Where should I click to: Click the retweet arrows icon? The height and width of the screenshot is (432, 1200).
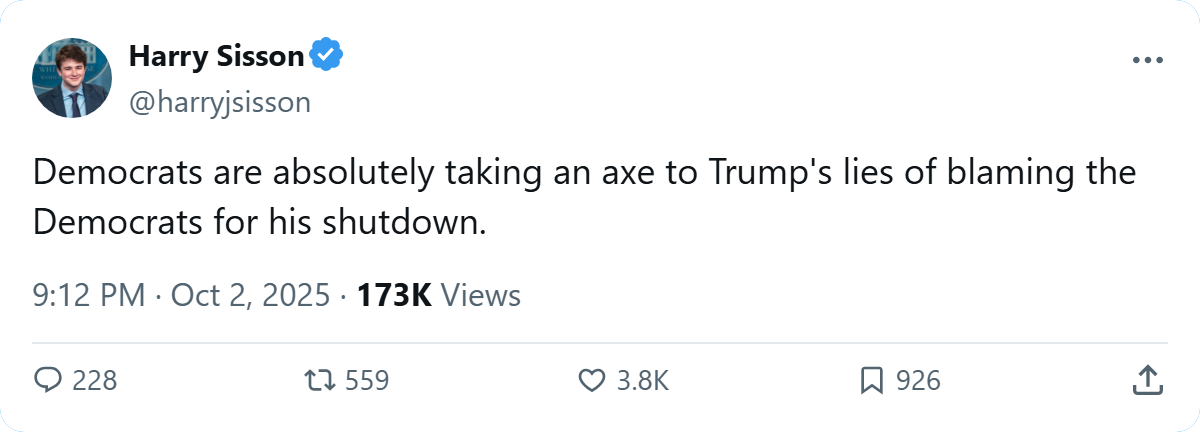click(320, 380)
